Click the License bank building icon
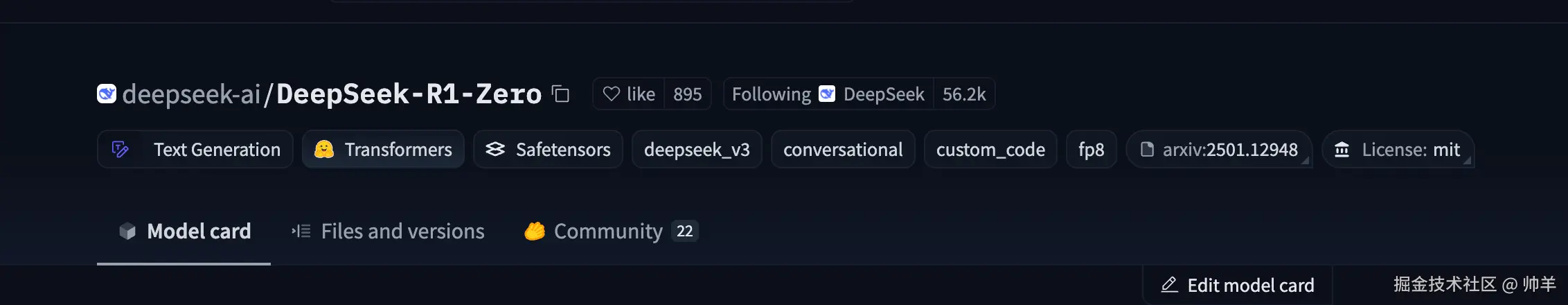Viewport: 1568px width, 305px height. (1342, 149)
